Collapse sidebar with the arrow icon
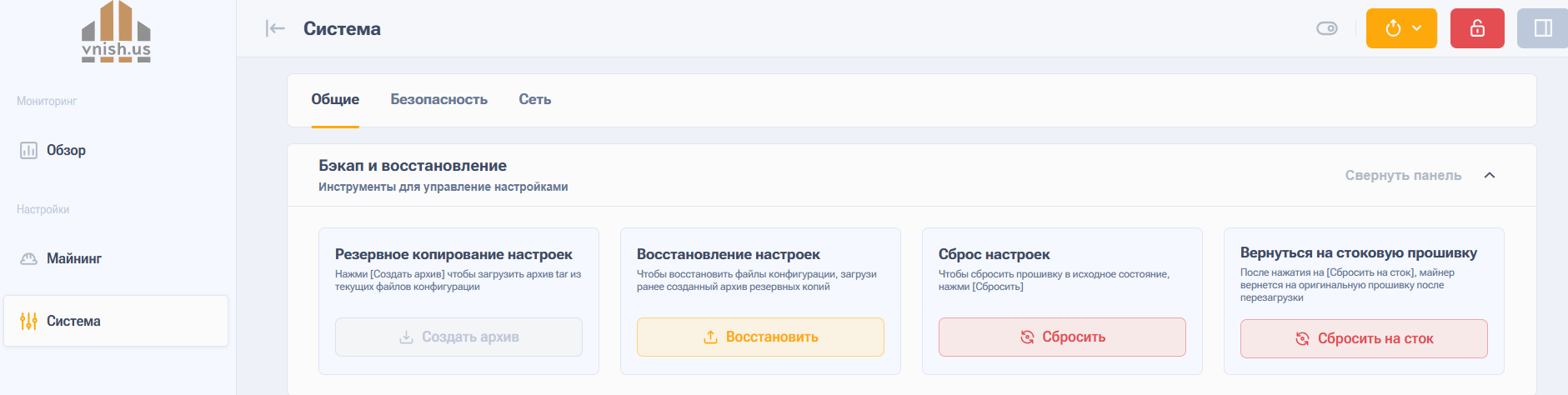This screenshot has height=395, width=1568. [275, 28]
